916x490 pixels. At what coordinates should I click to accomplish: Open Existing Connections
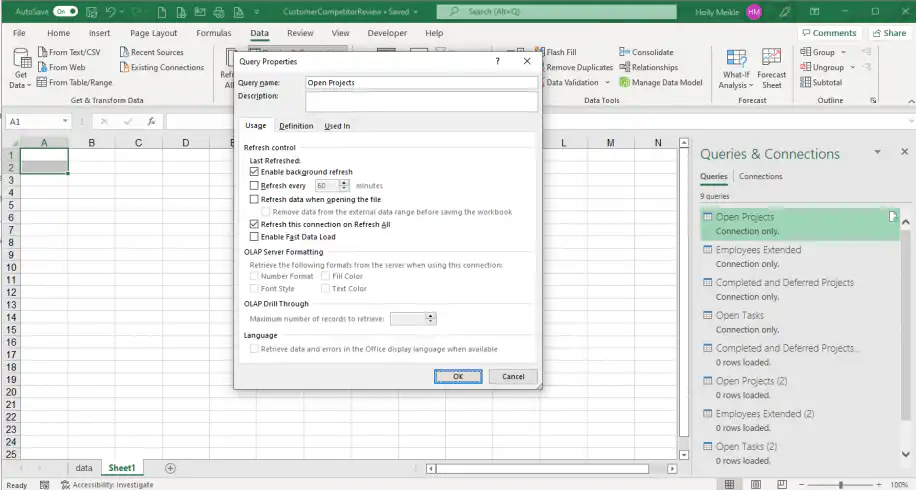tap(162, 67)
